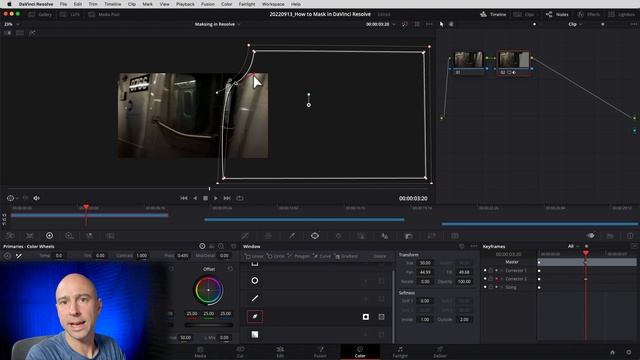Edit the window Pan value 44.99

[x=425, y=272]
